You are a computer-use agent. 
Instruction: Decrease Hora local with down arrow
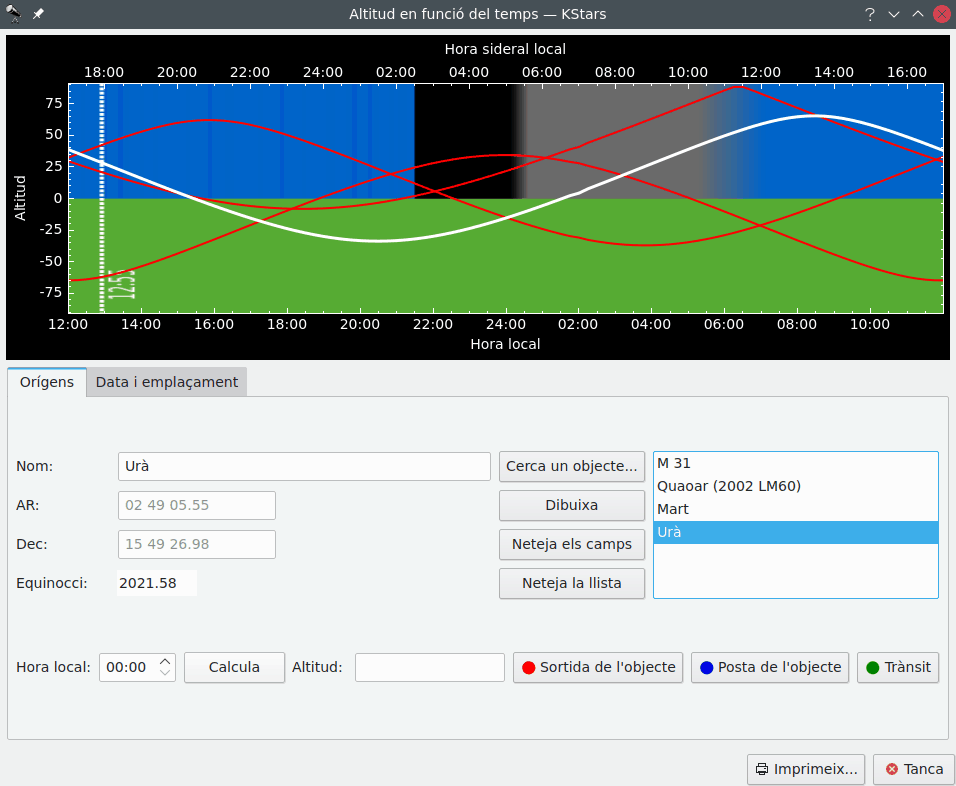165,673
